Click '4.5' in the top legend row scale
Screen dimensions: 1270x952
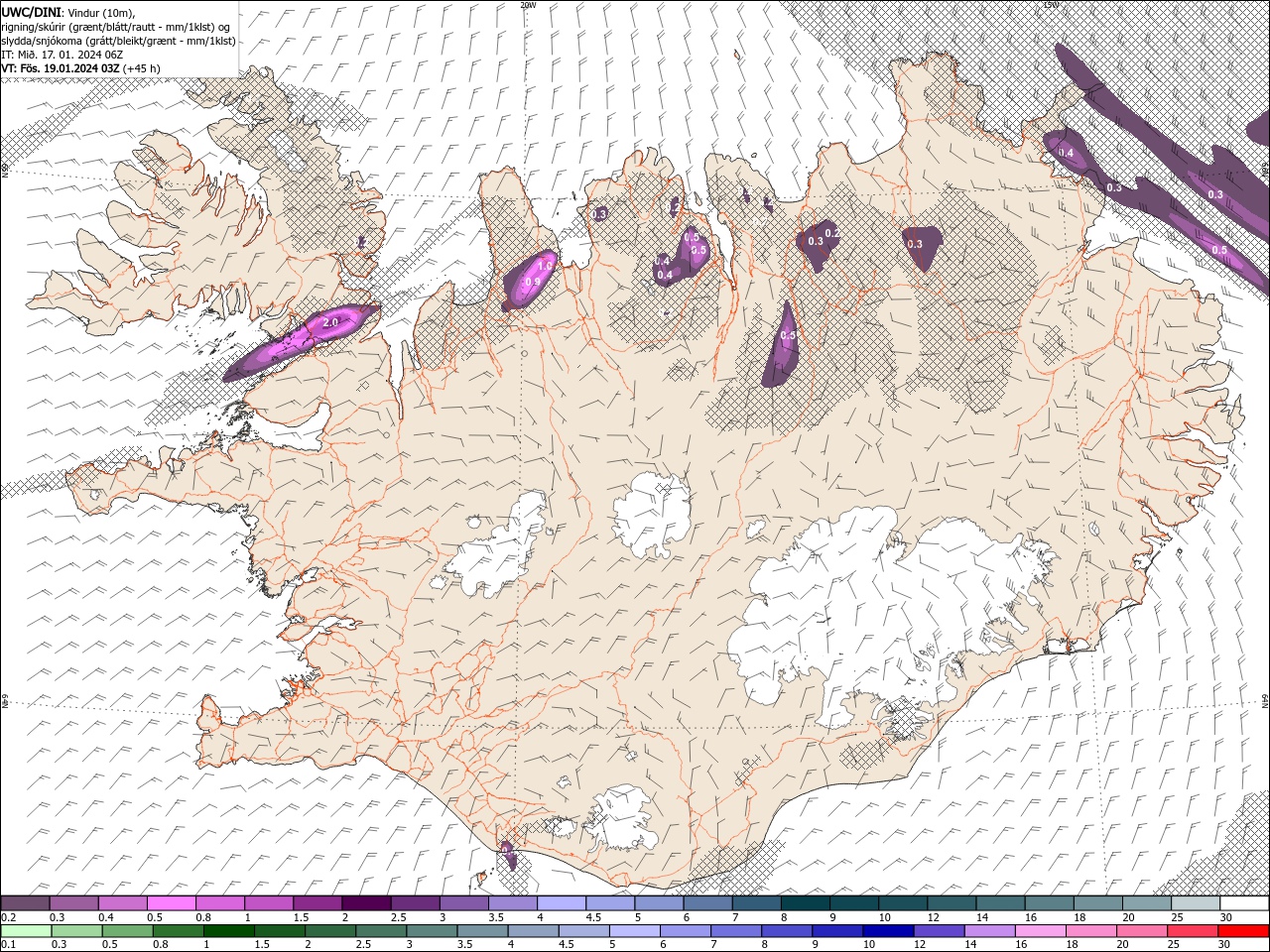pos(592,918)
